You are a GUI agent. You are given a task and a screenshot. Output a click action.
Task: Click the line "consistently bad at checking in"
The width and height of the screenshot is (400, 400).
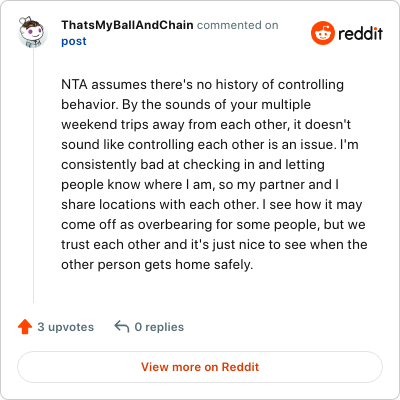193,165
